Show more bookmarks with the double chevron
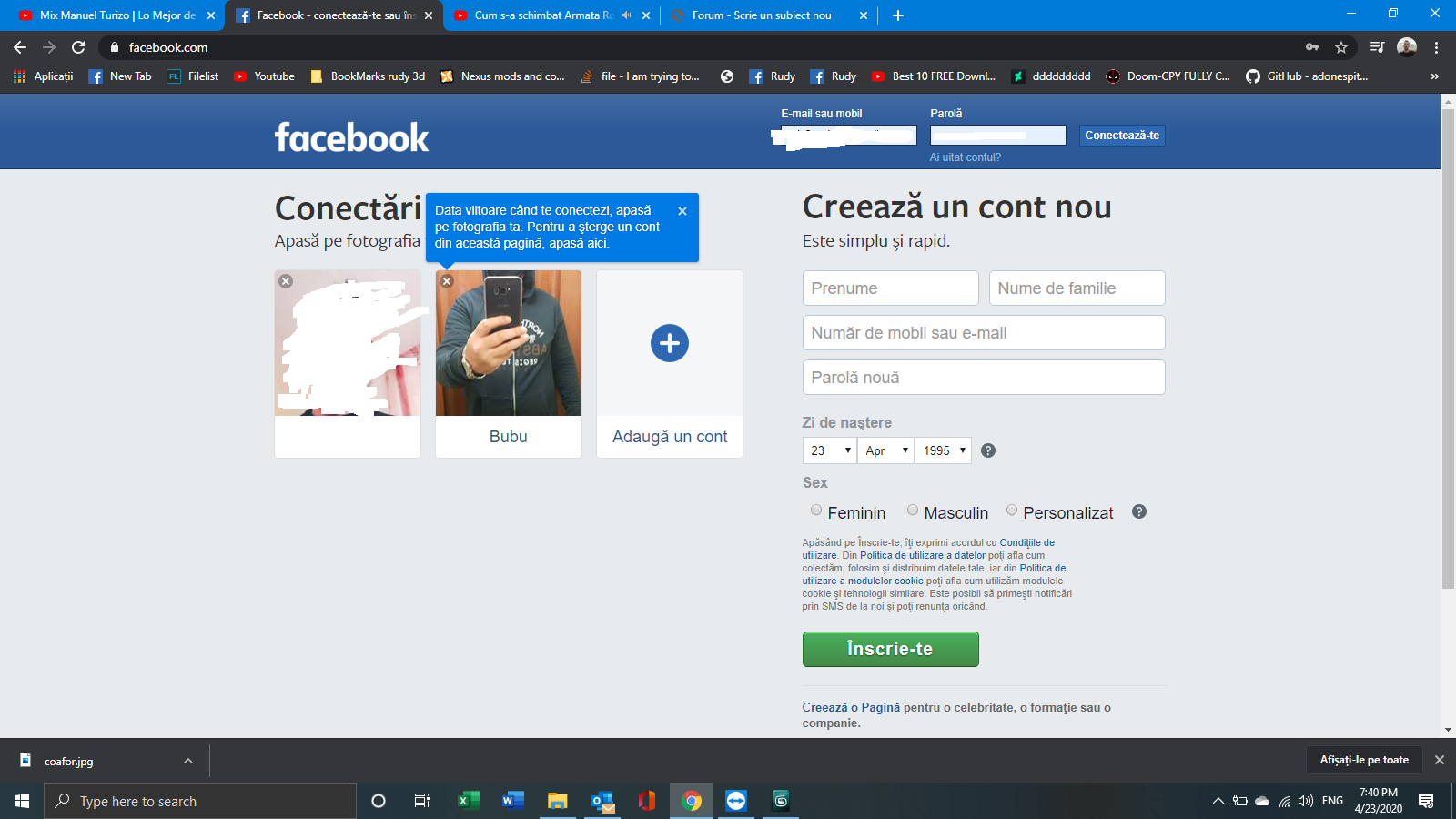 1435,76
